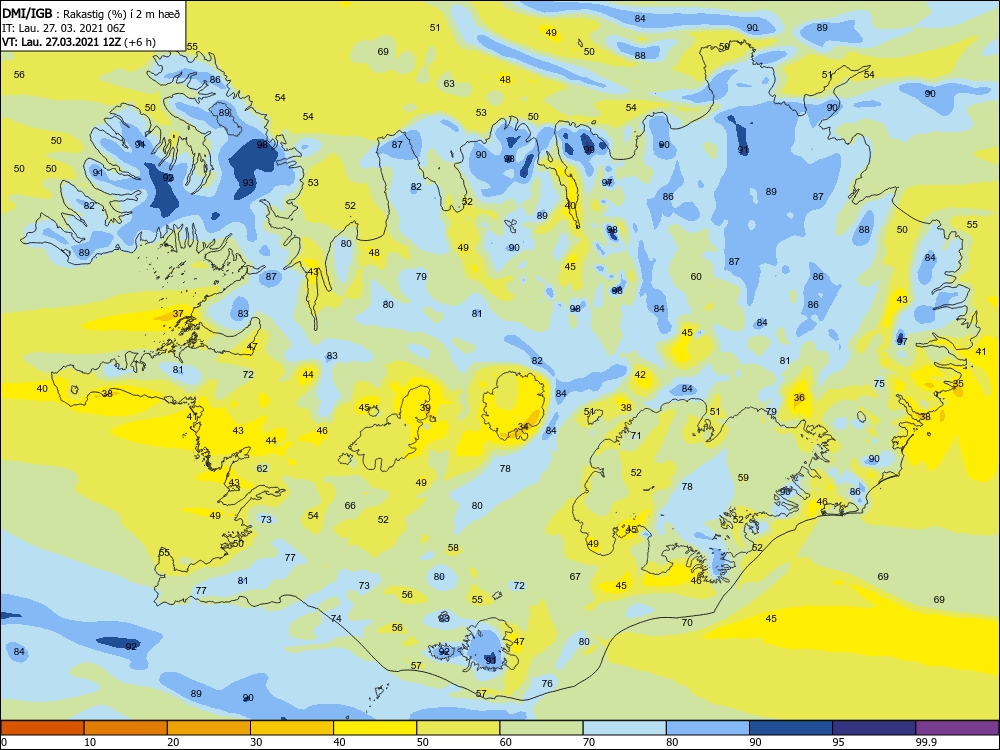Select the legend scale label '20'
This screenshot has width=1000, height=750.
(x=173, y=742)
